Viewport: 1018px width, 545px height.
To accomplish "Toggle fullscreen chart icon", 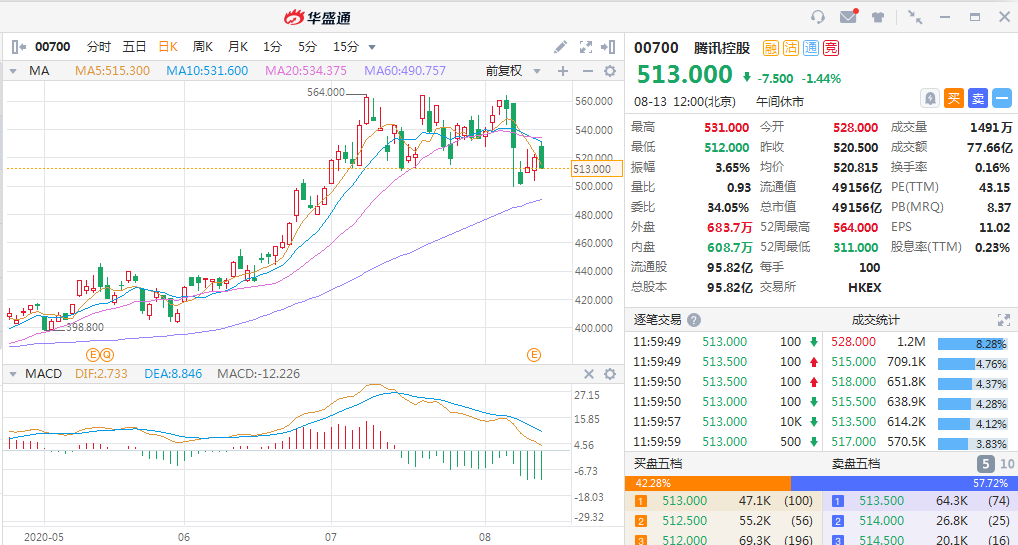I will click(x=586, y=47).
